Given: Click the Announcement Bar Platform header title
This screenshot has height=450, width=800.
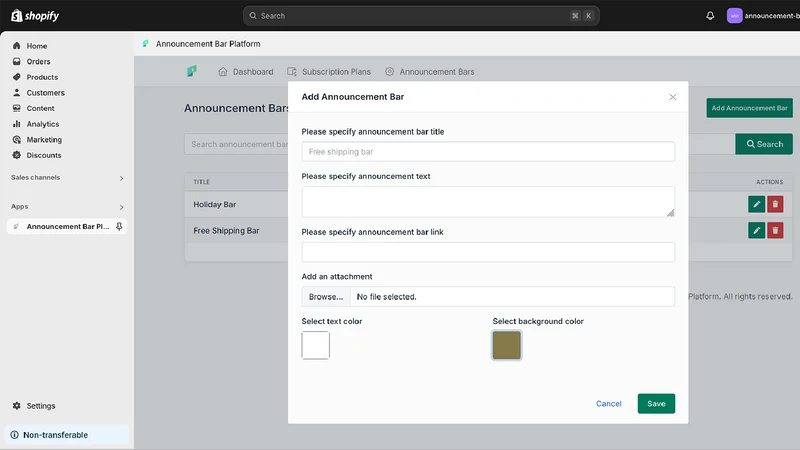Looking at the screenshot, I should coord(208,44).
